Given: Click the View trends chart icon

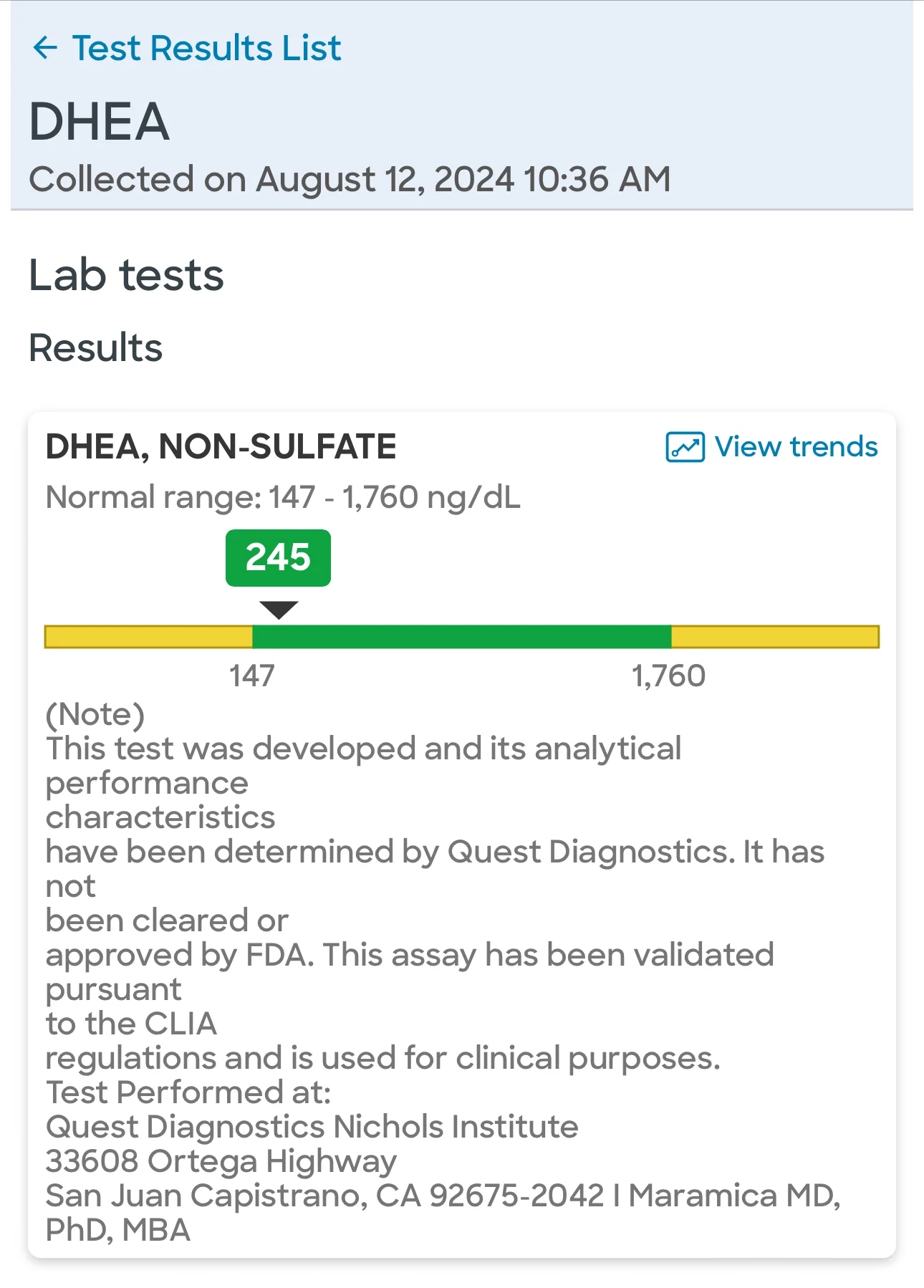Looking at the screenshot, I should (685, 447).
